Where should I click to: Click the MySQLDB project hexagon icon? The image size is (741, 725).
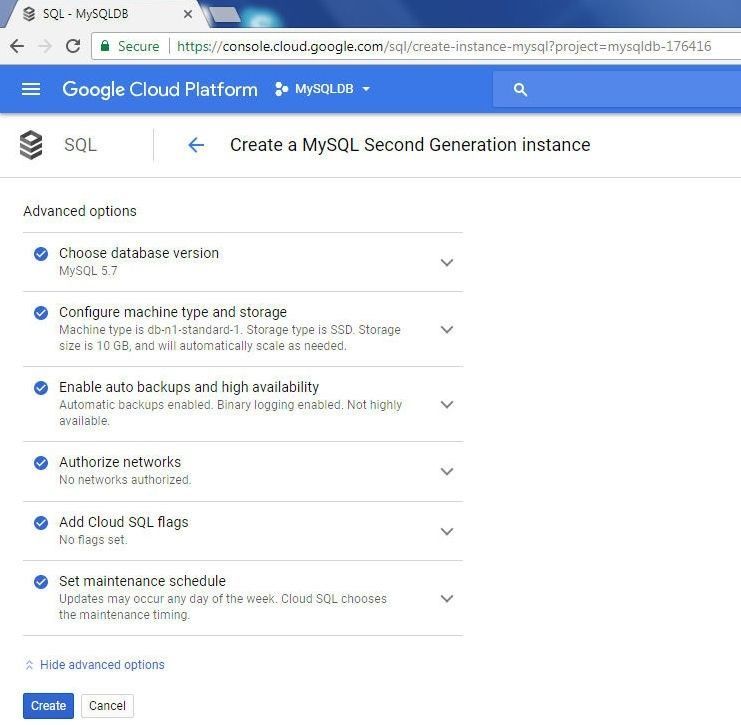[281, 89]
